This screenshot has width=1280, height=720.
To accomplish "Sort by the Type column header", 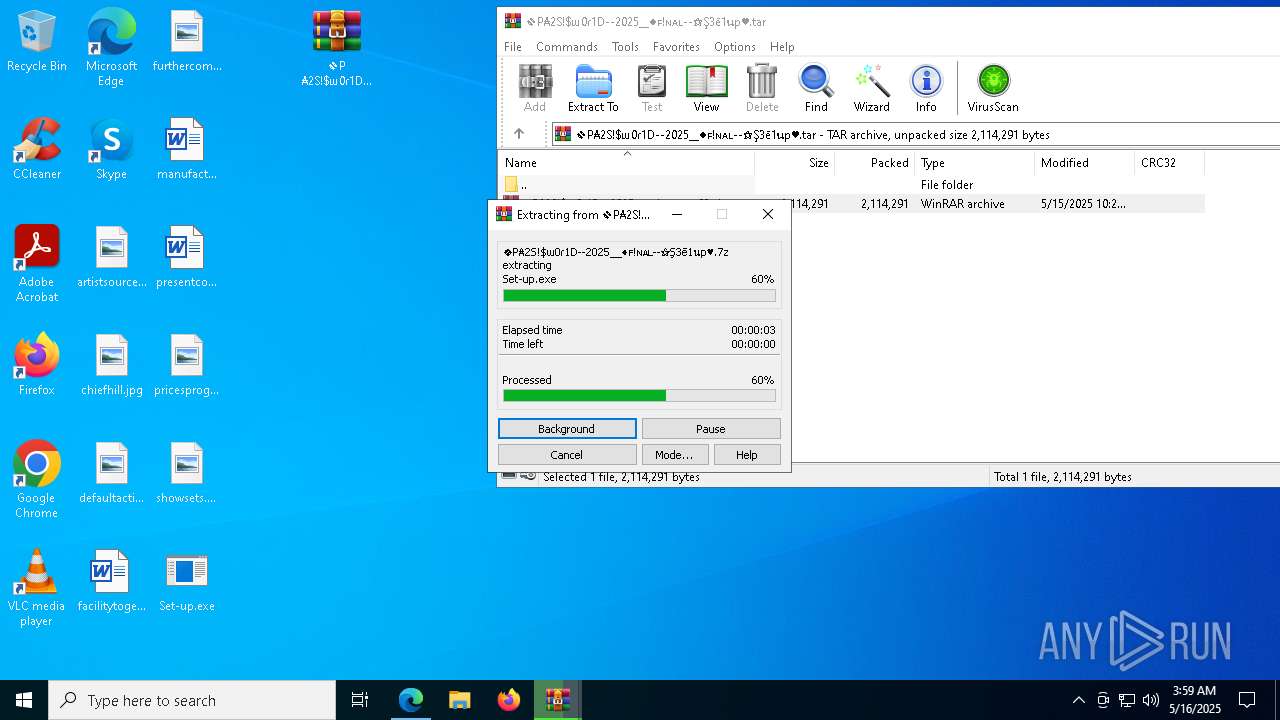I will click(975, 163).
